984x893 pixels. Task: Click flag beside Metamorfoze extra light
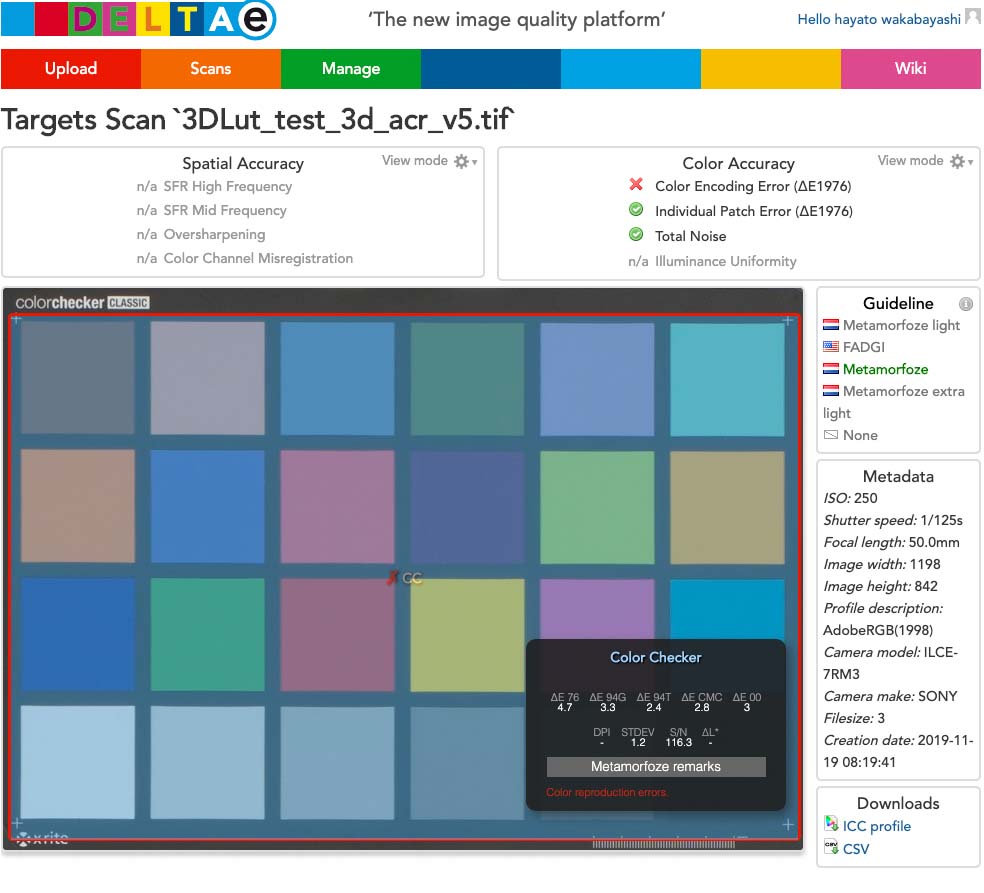click(x=831, y=391)
